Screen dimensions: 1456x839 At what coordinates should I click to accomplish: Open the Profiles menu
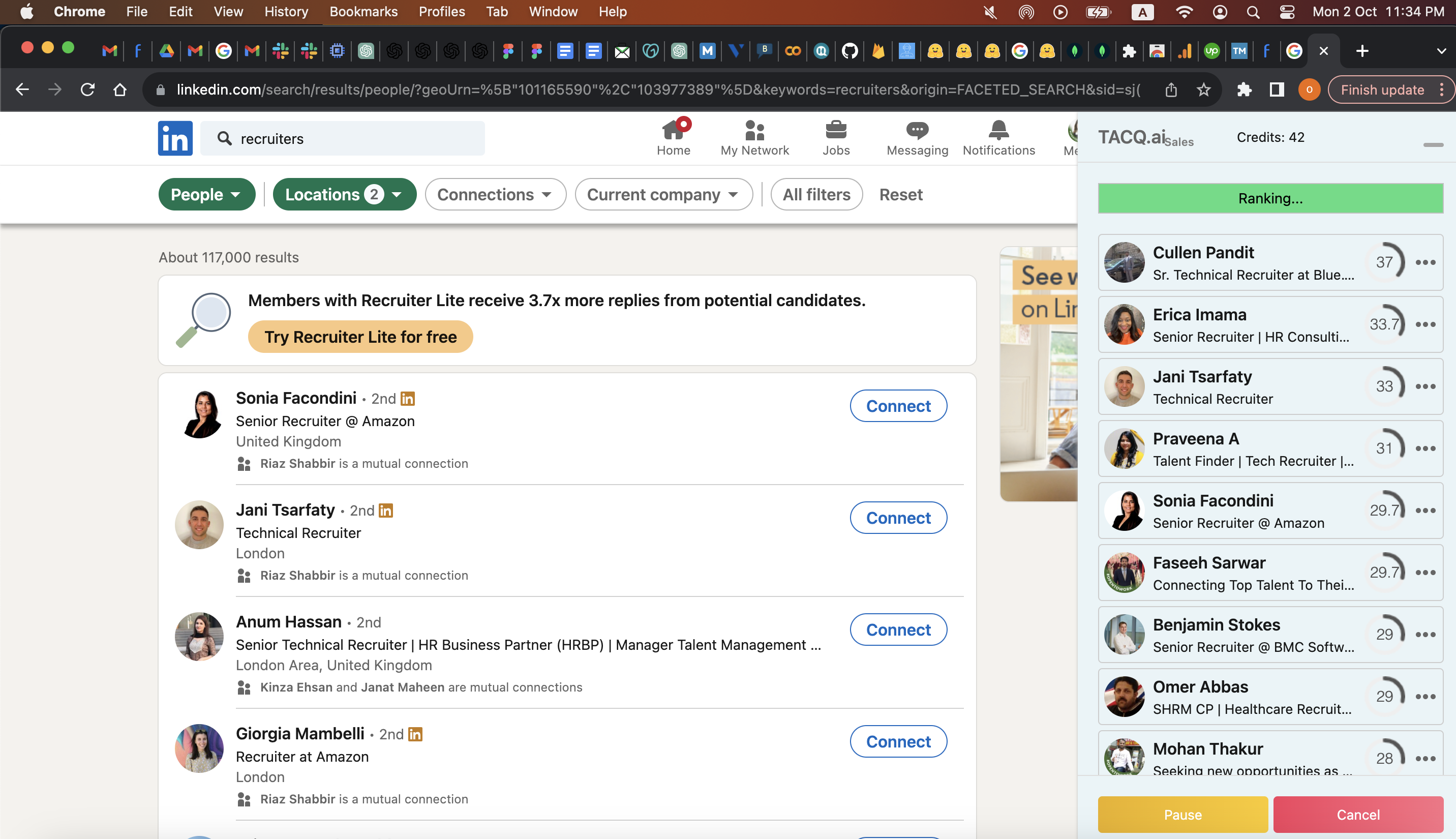coord(442,12)
